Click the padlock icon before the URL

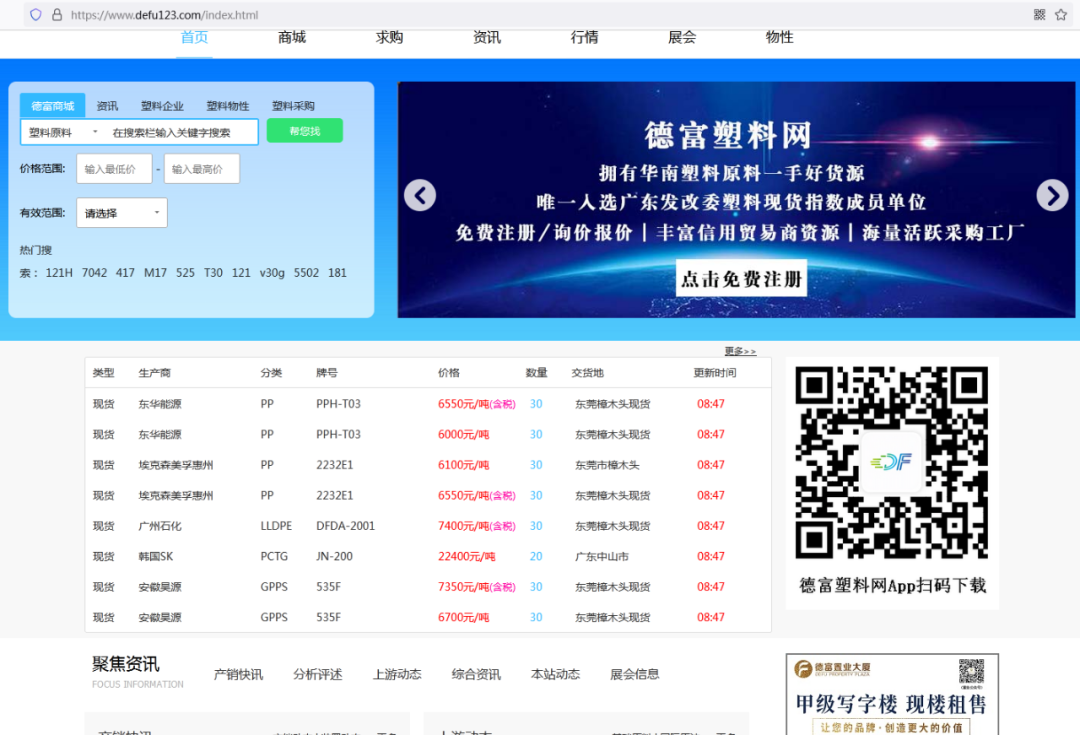[x=55, y=15]
